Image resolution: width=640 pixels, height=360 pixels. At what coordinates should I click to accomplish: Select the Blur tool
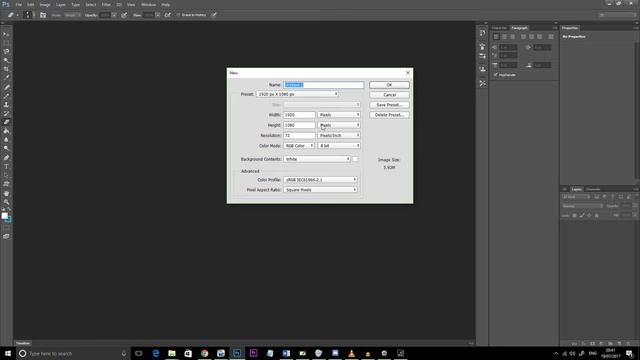(6, 140)
